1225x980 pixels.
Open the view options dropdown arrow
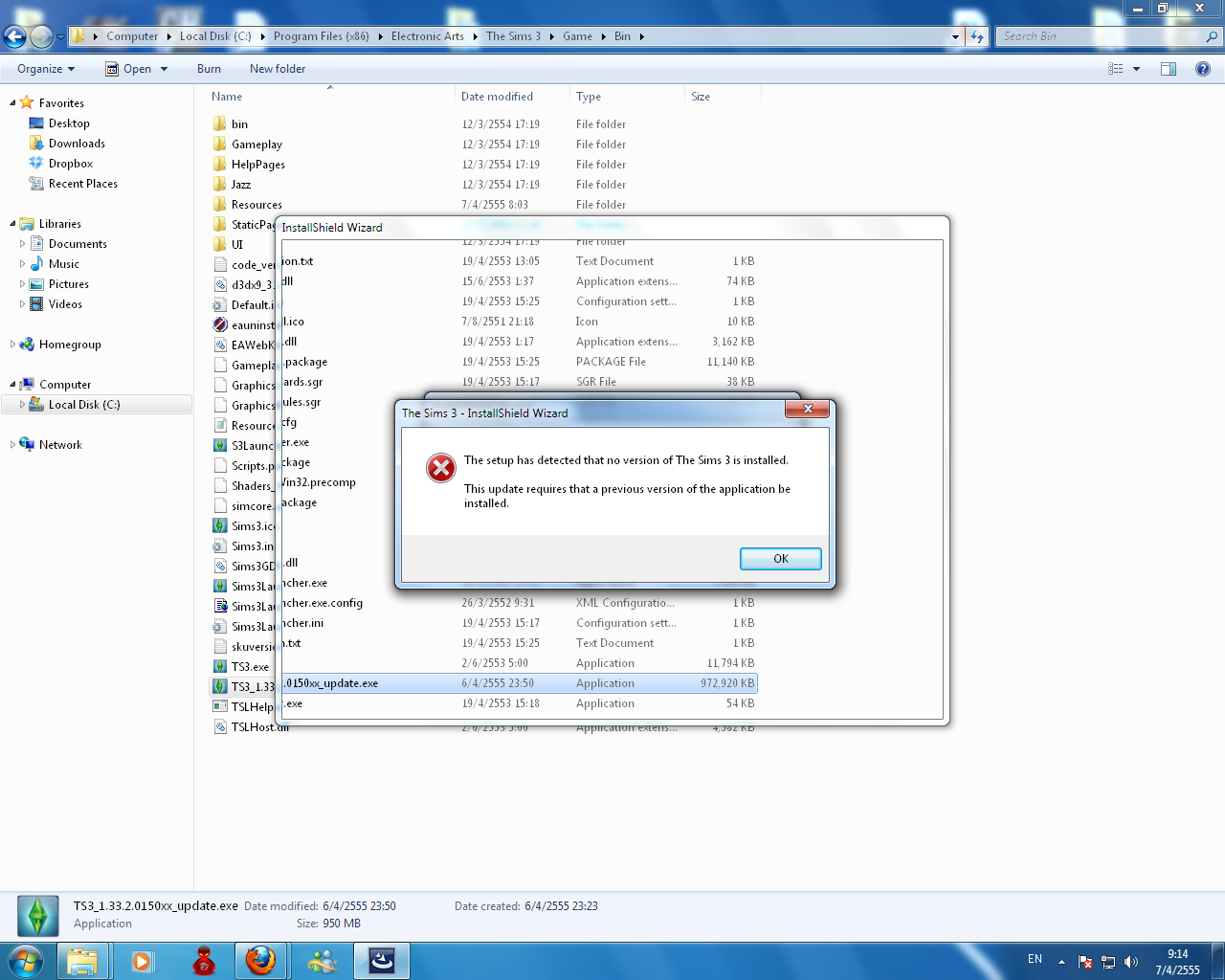1136,69
